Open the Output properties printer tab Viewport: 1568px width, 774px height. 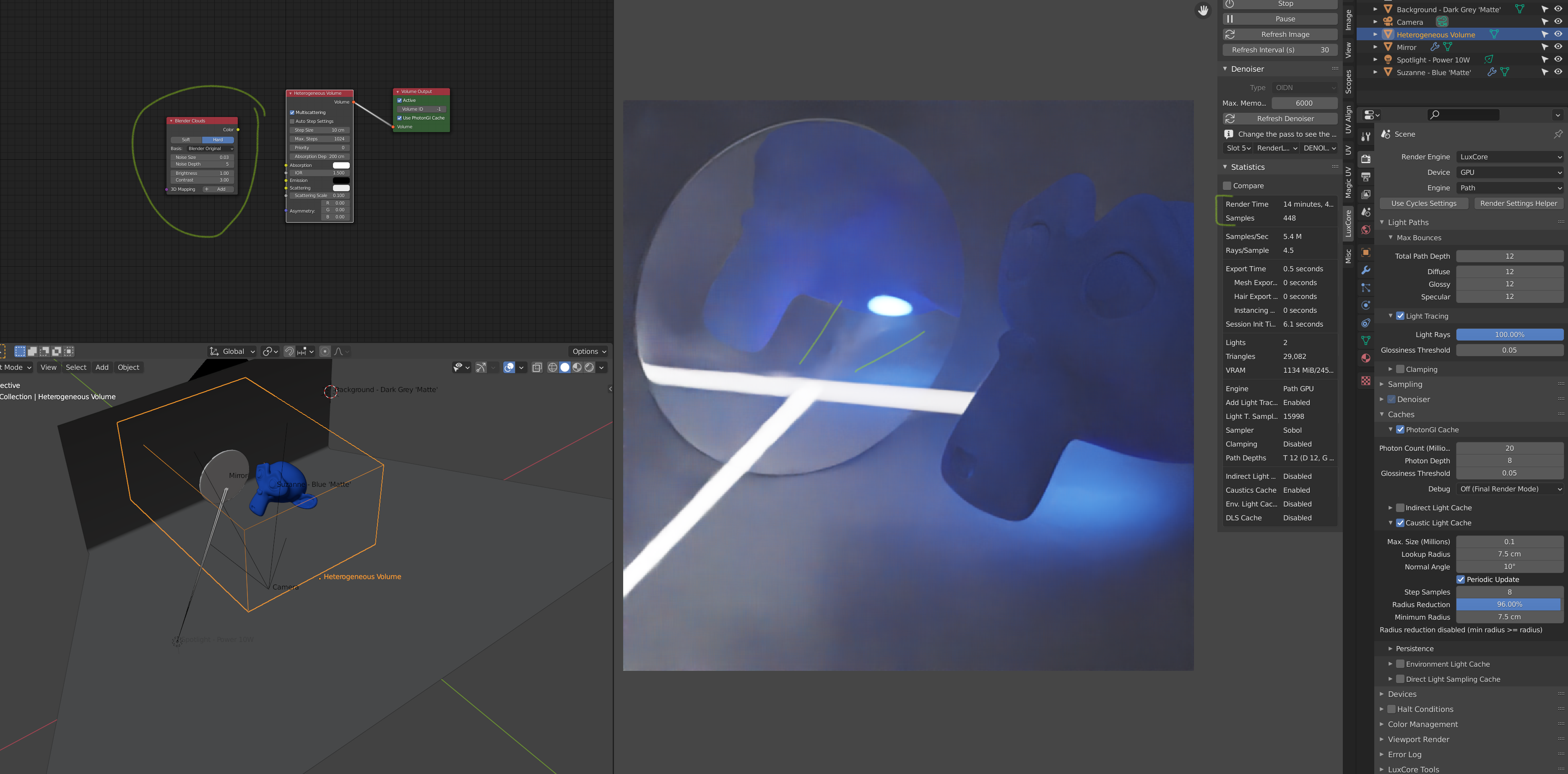(x=1366, y=177)
